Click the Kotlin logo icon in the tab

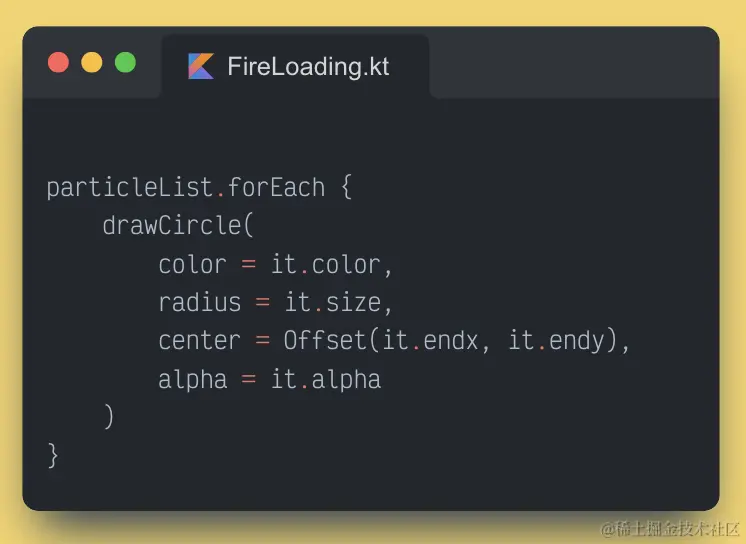coord(201,67)
